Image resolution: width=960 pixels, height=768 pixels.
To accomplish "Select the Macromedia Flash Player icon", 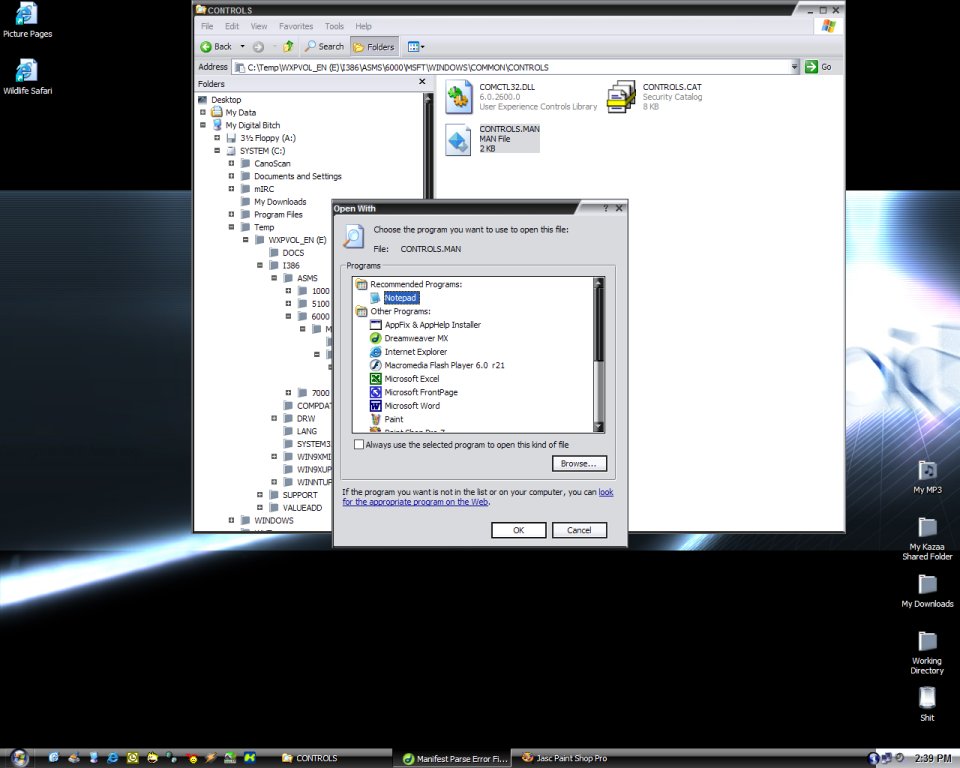I will [x=375, y=365].
